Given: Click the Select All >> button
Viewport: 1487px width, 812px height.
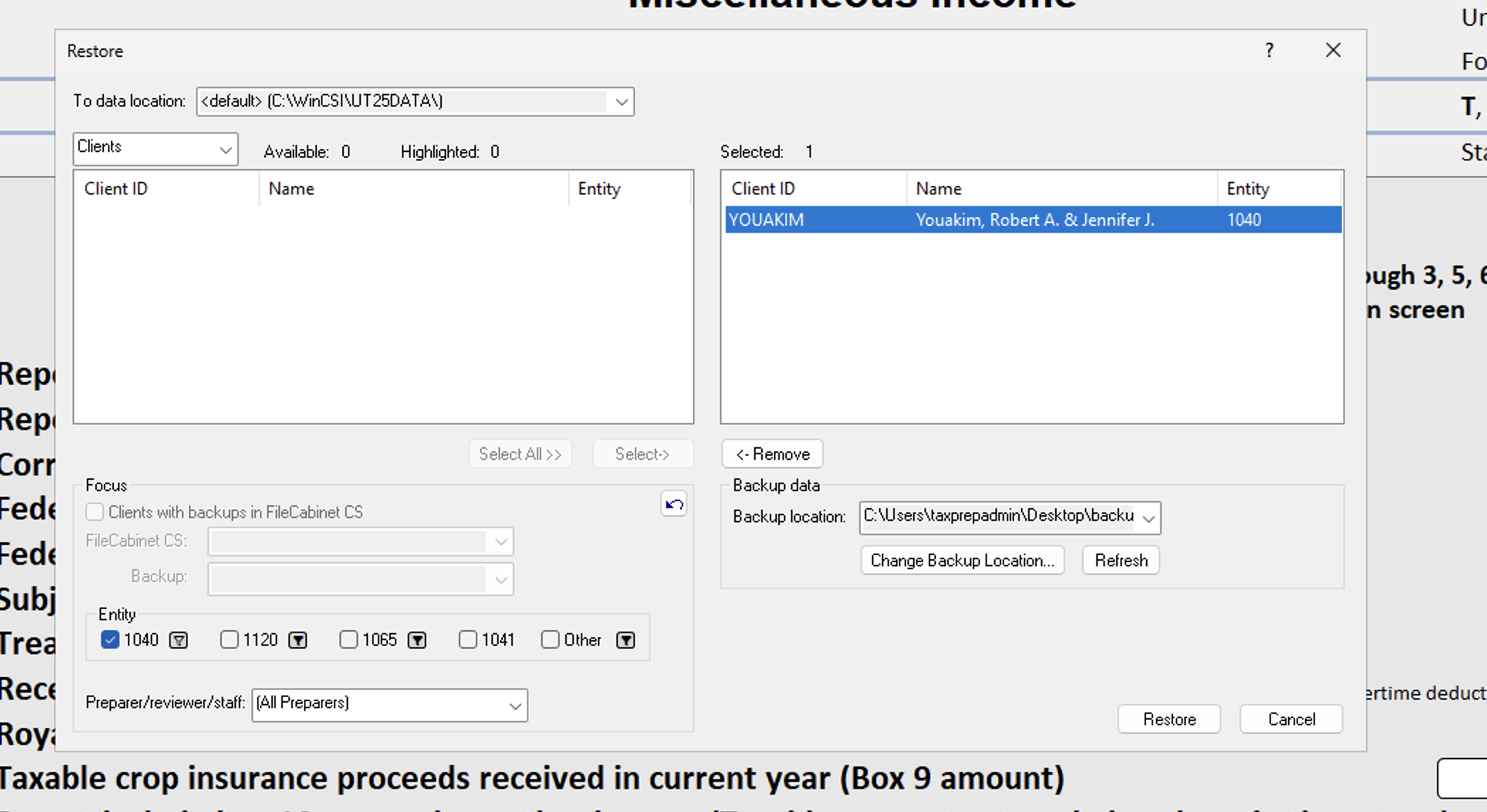Looking at the screenshot, I should (x=521, y=454).
